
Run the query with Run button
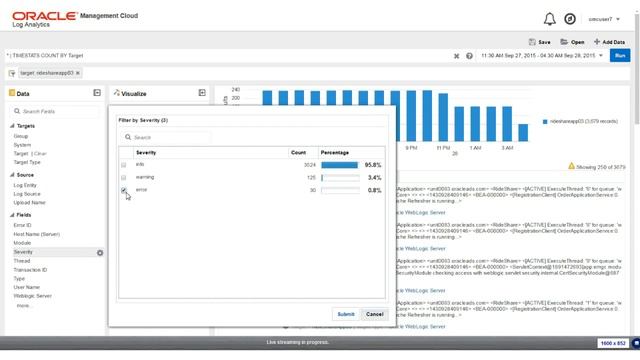coord(620,56)
